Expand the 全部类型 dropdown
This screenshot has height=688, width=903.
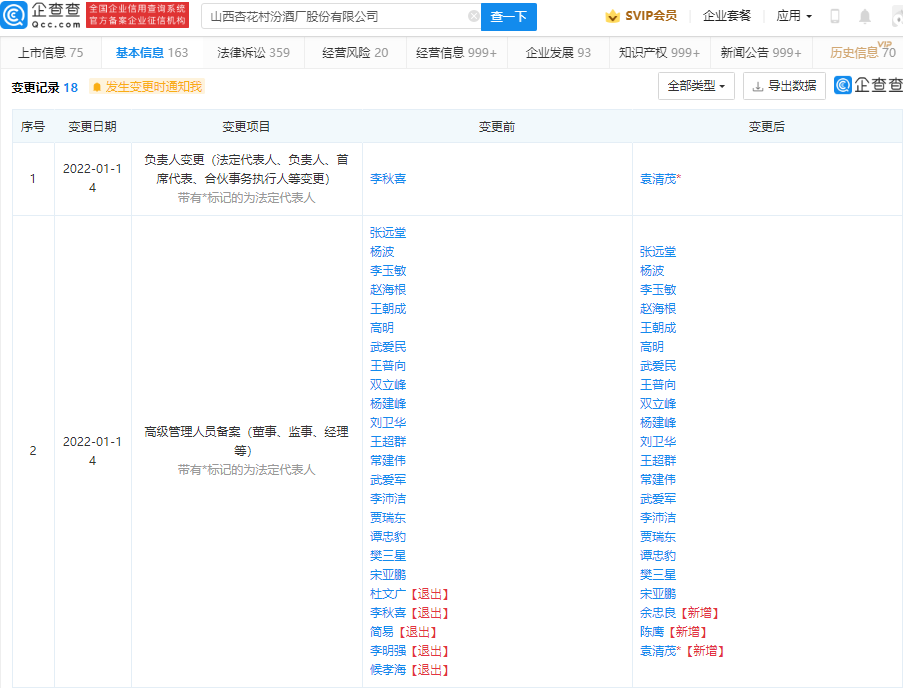tap(696, 86)
